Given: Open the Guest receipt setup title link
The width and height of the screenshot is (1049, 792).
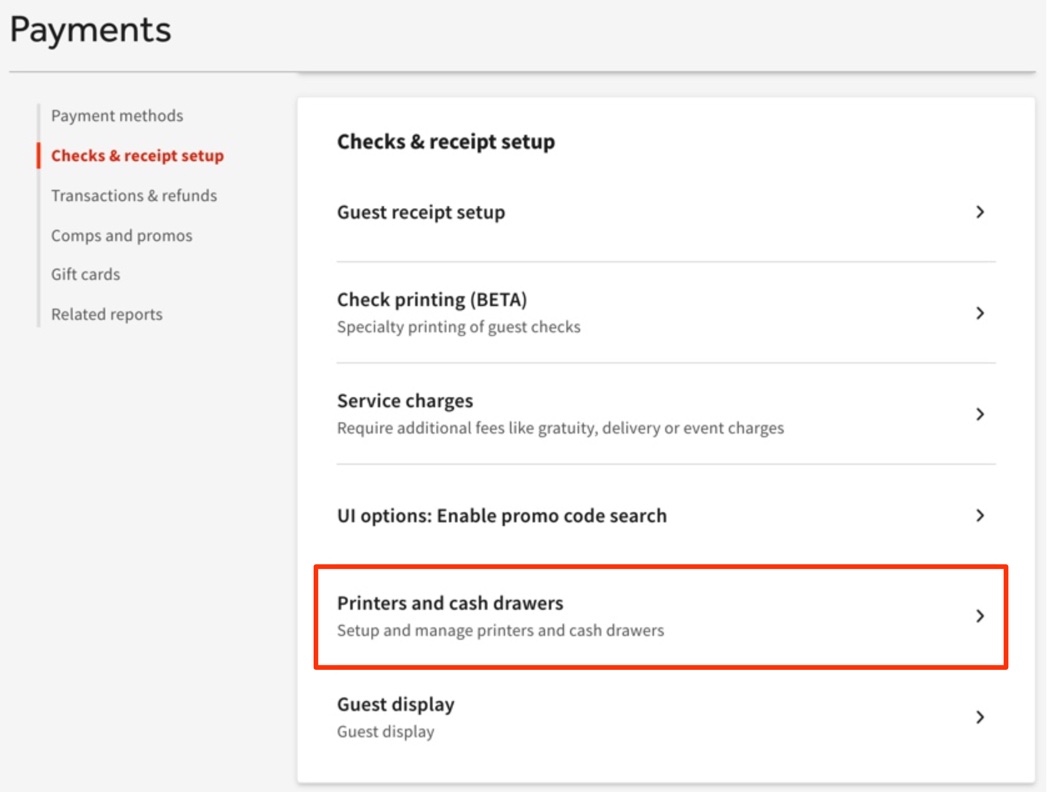Looking at the screenshot, I should pos(421,212).
